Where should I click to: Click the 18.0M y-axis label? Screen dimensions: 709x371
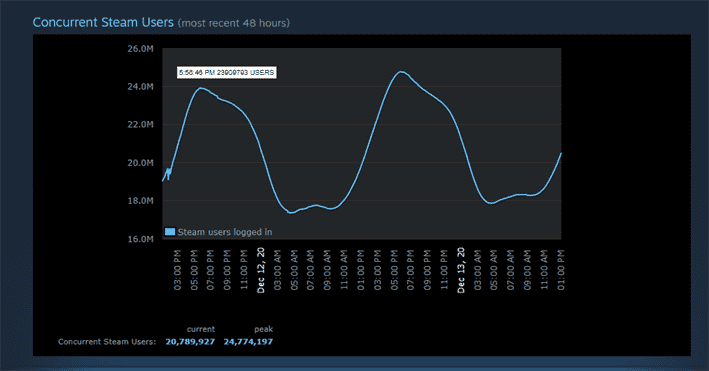click(140, 200)
